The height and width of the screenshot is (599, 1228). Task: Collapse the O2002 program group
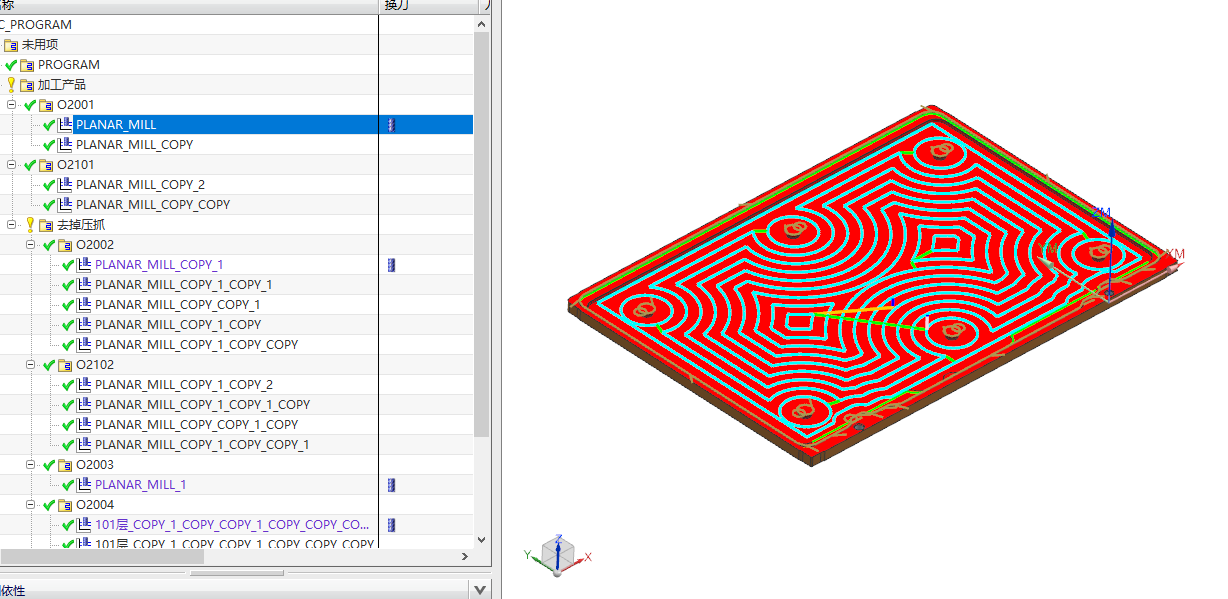31,245
